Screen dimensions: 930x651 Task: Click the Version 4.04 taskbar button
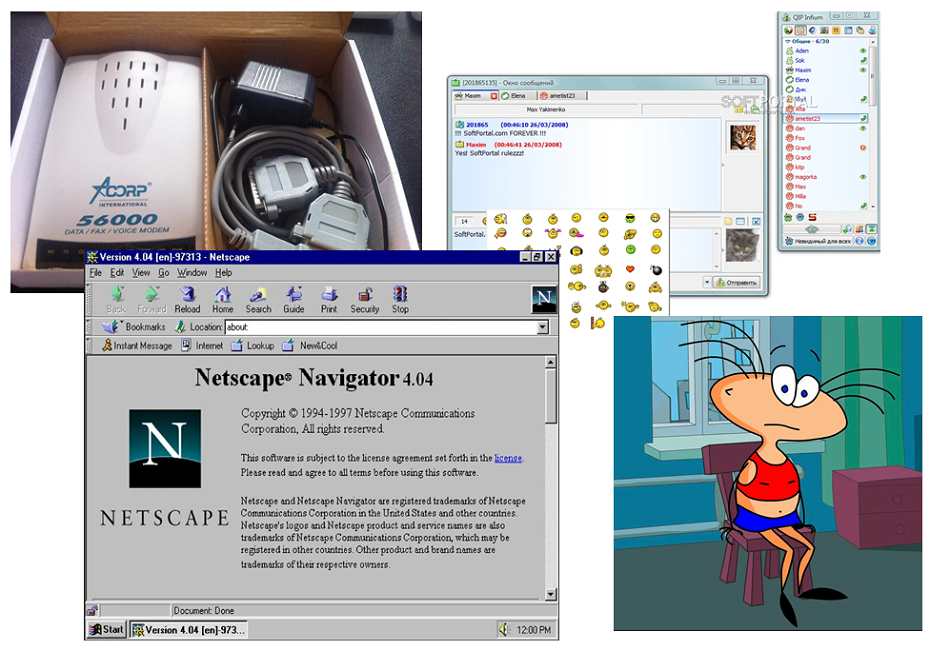(x=189, y=630)
